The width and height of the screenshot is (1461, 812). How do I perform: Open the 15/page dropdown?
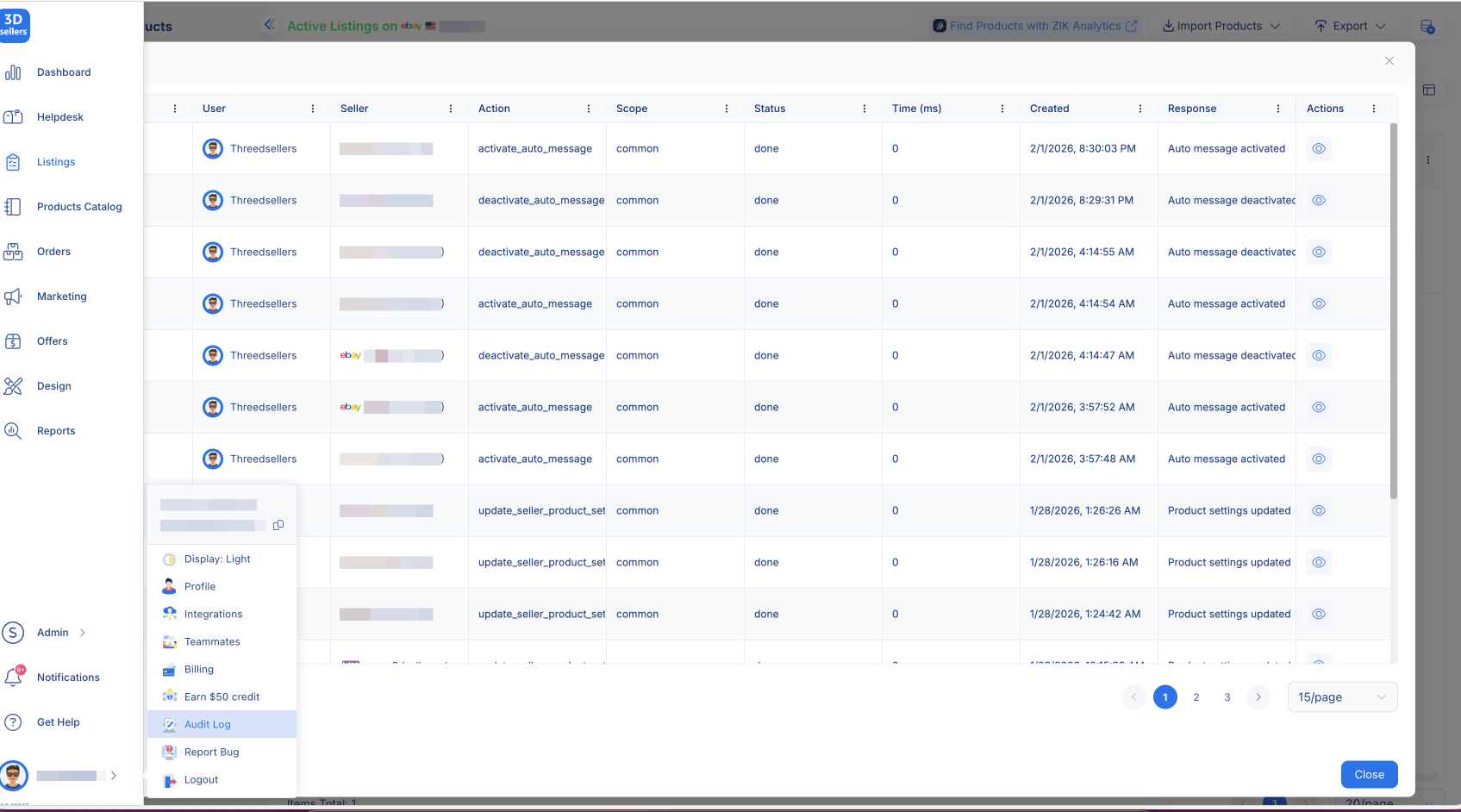(x=1341, y=696)
